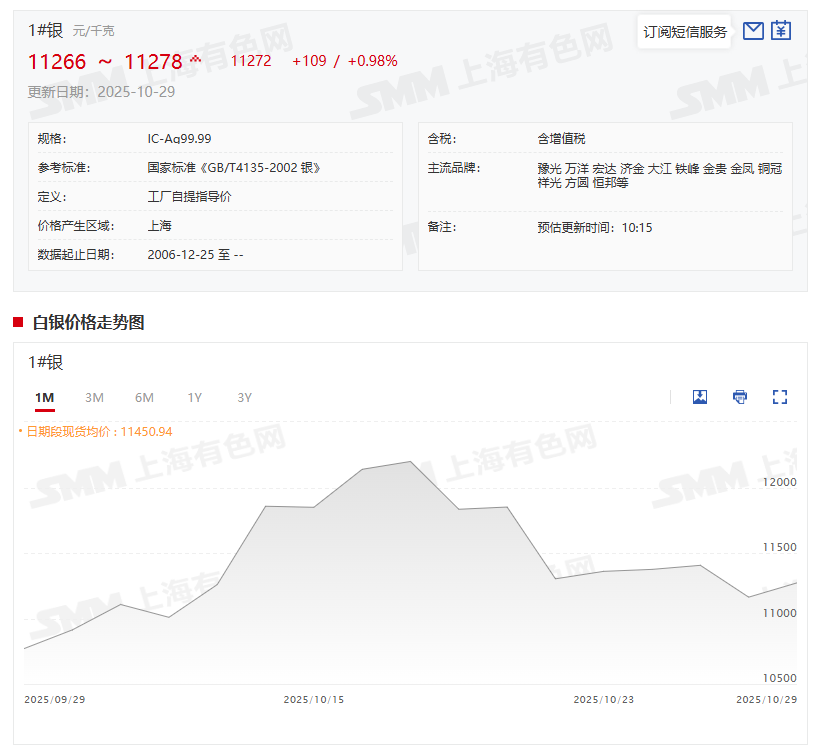
Task: Switch chart to 3M range
Action: [94, 398]
